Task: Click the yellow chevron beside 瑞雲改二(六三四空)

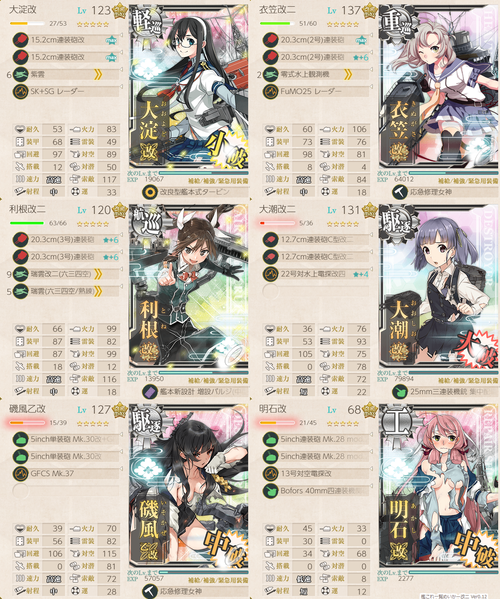Action: 98,274
